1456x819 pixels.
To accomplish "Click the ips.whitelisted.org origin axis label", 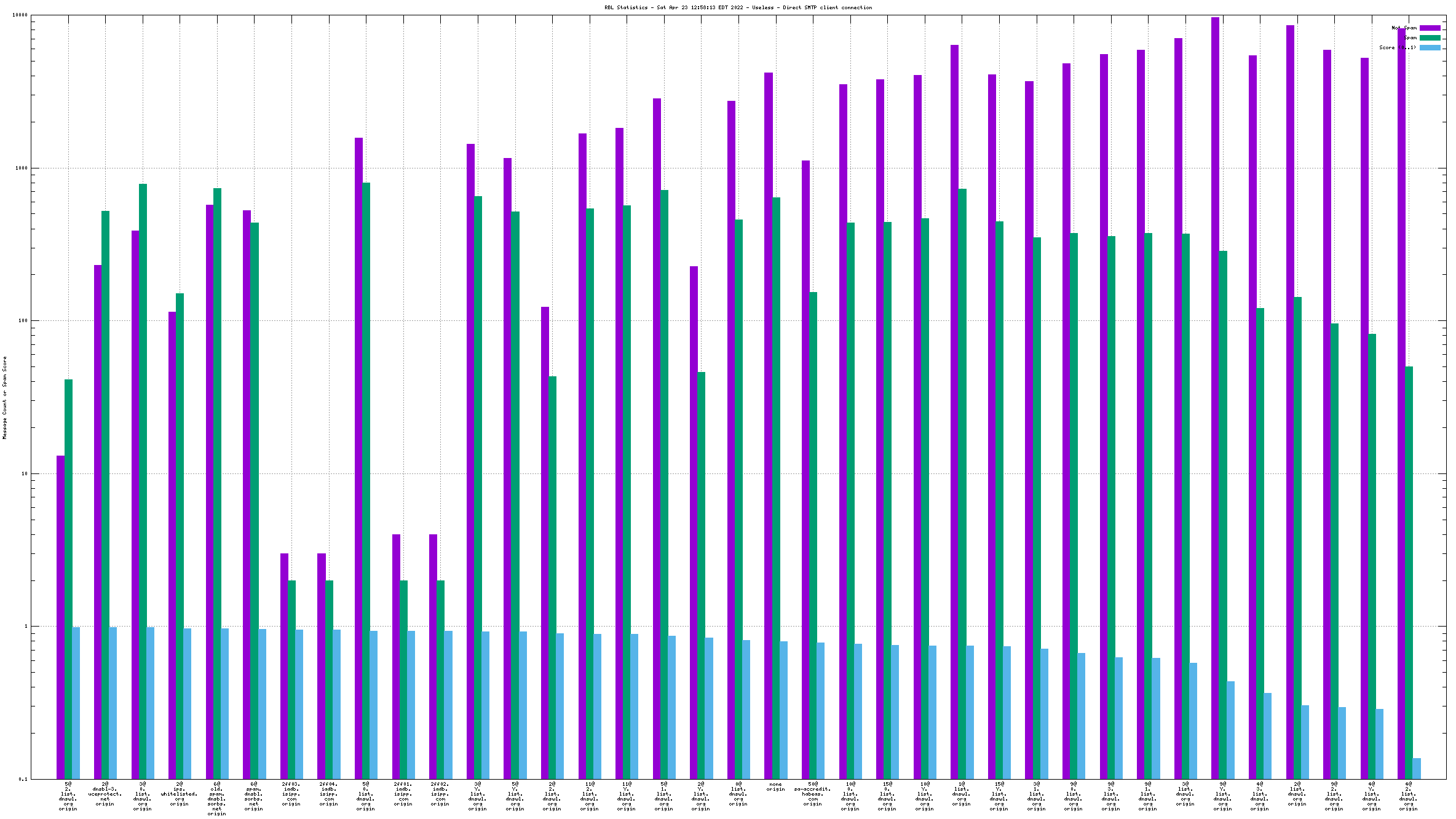I will (180, 794).
